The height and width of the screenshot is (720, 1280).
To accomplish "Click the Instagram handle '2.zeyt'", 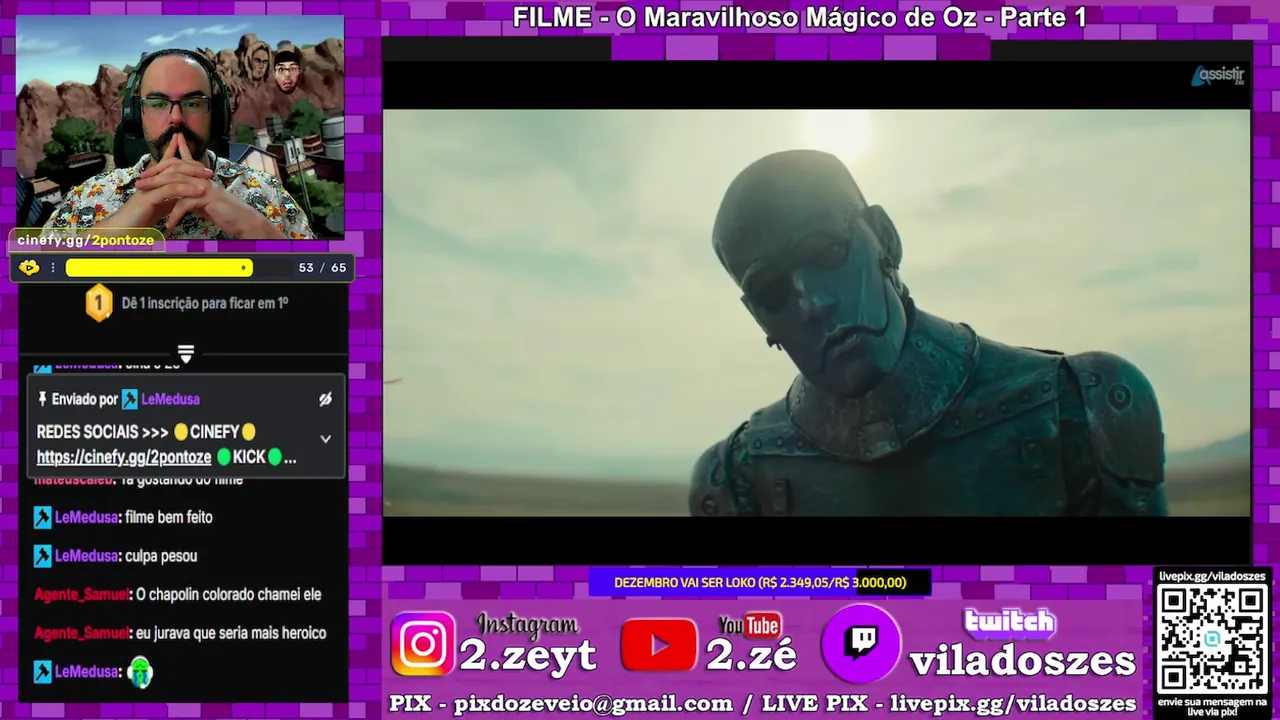I will click(527, 654).
